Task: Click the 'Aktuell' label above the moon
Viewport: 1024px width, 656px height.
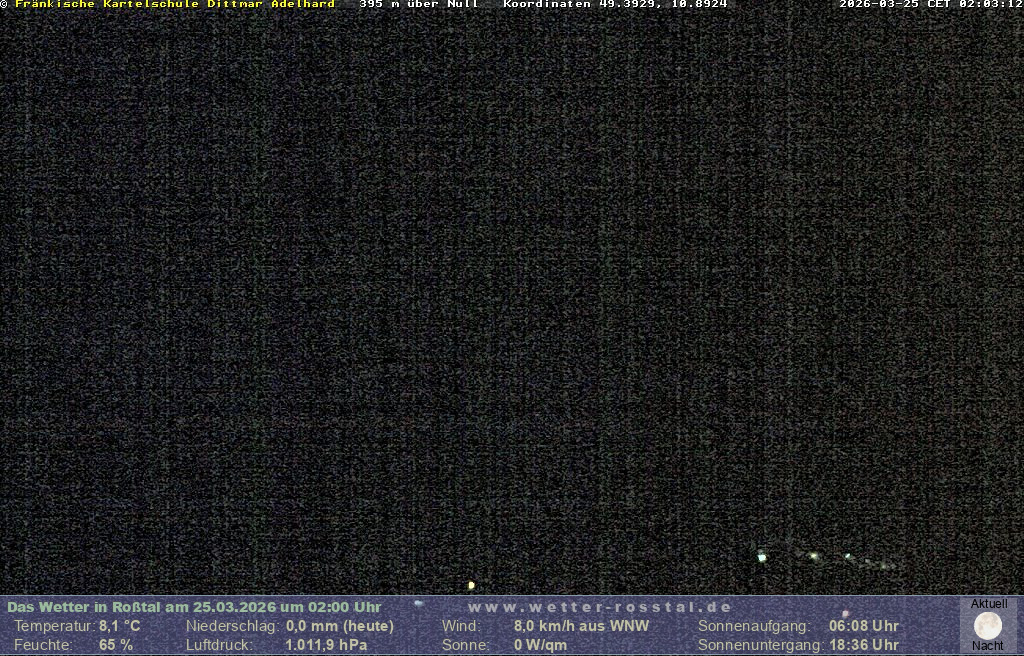Action: tap(989, 604)
